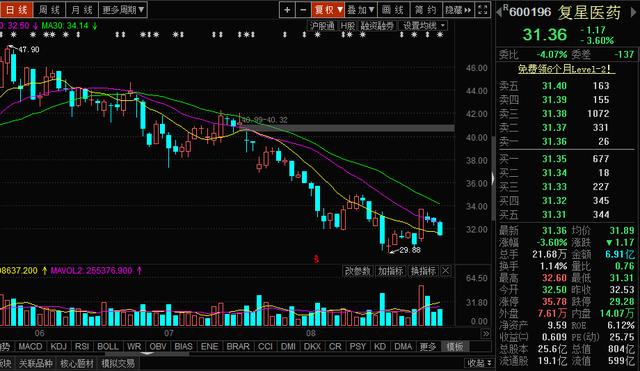Image resolution: width=640 pixels, height=371 pixels.
Task: Select BRAR indicator tab
Action: click(x=238, y=347)
